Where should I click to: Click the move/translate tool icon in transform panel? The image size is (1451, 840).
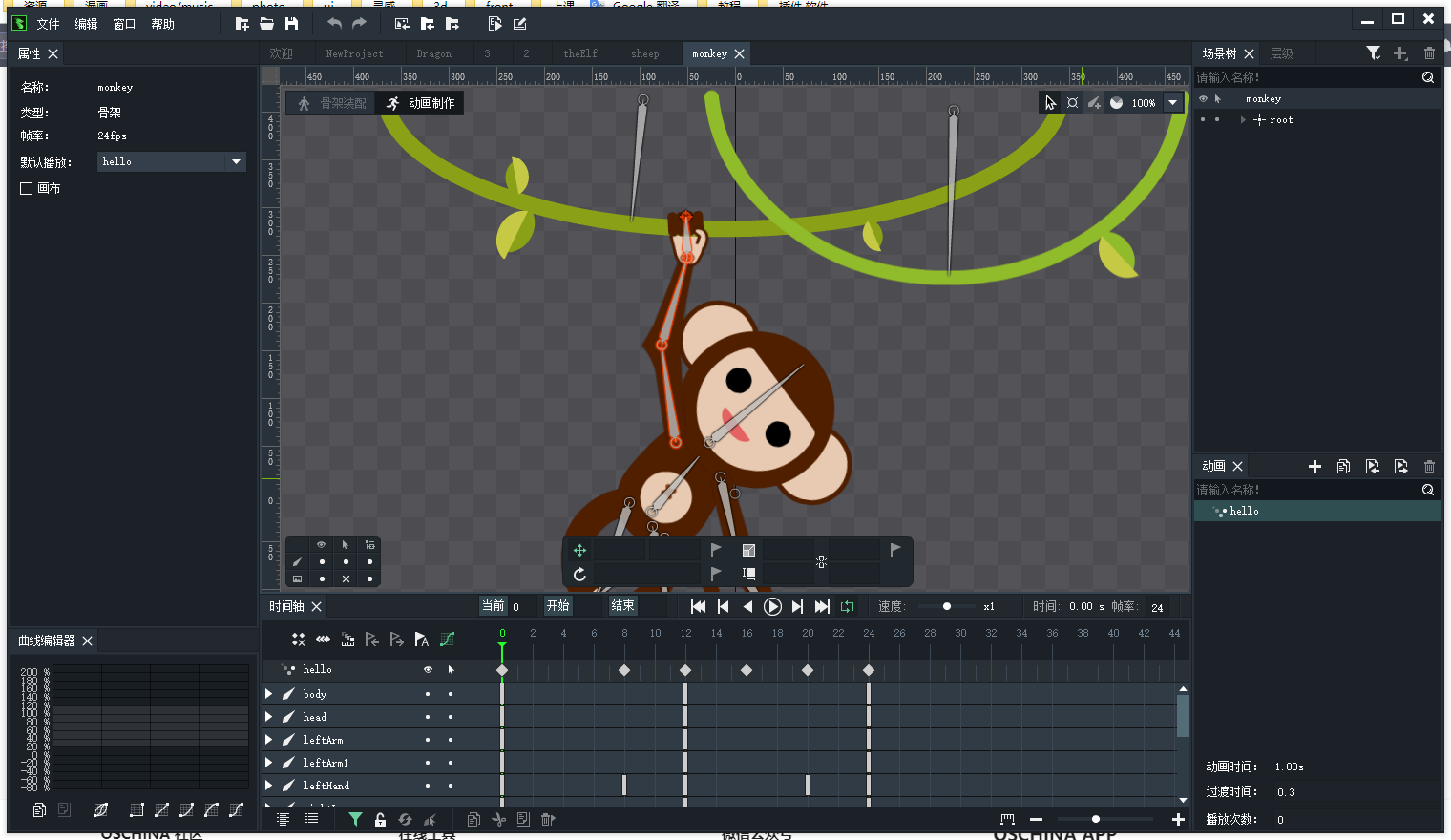[579, 550]
